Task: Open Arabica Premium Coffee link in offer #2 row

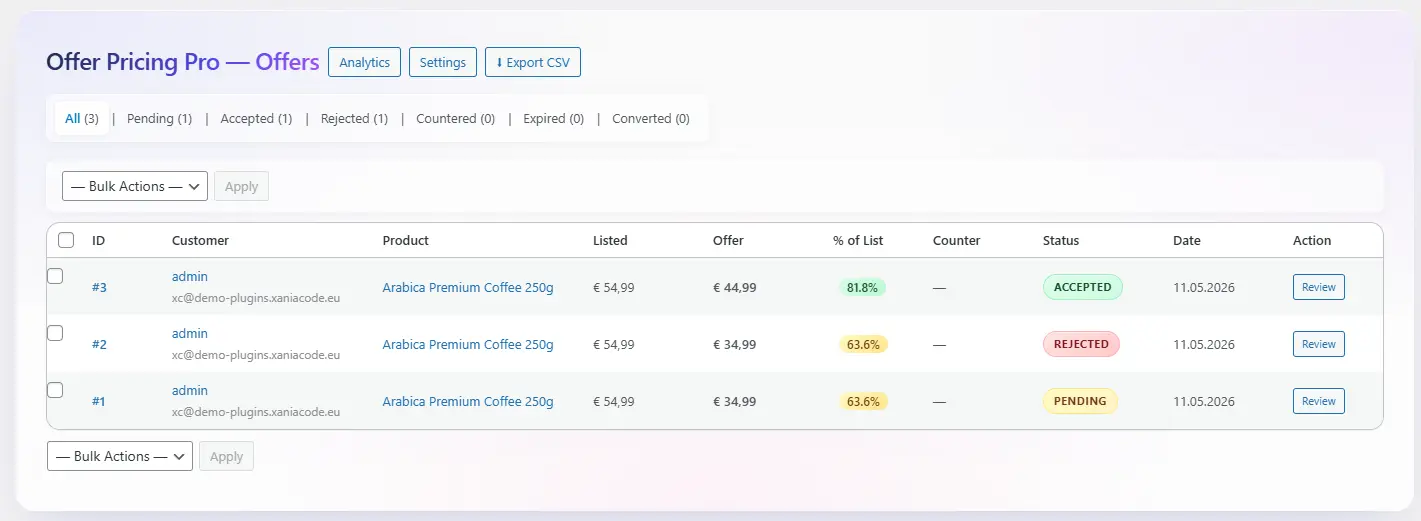Action: coord(468,344)
